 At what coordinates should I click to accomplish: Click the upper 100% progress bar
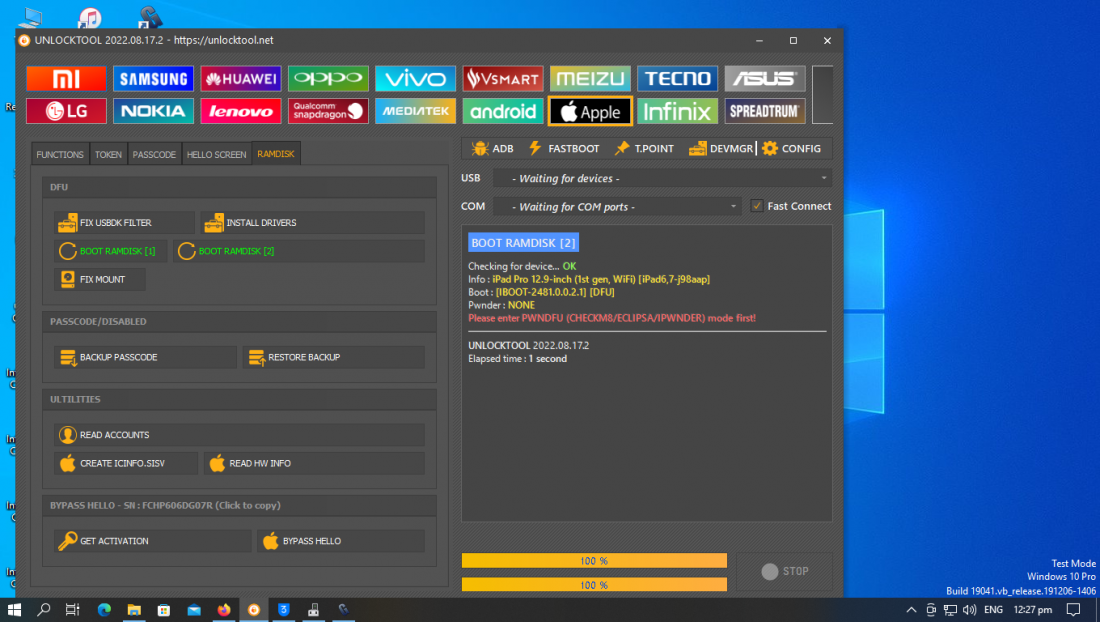coord(594,561)
